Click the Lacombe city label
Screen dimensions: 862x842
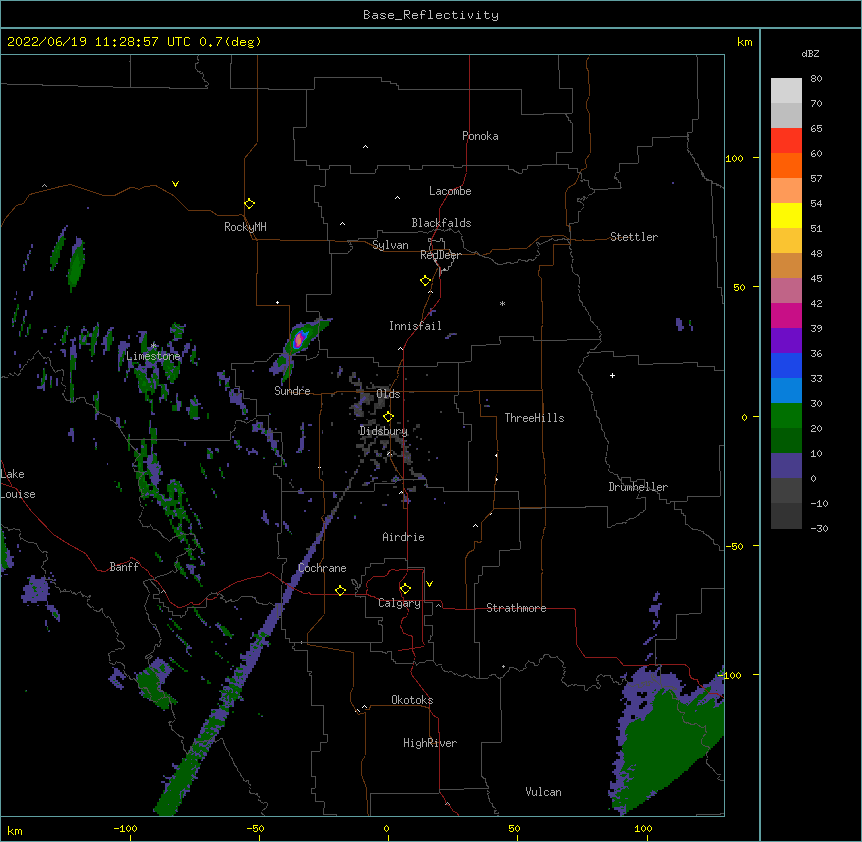coord(450,191)
